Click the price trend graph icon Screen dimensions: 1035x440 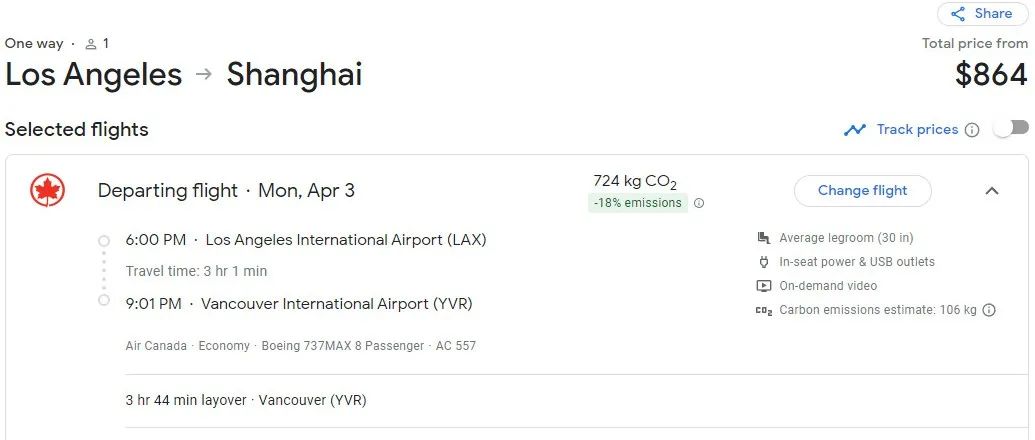pos(854,130)
